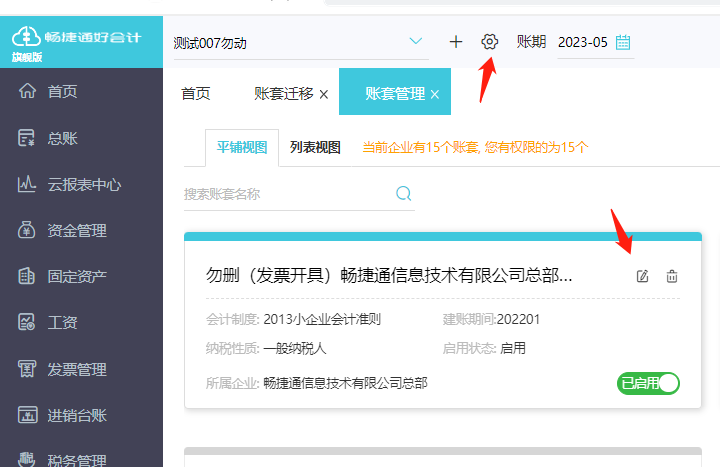Click the 首页 home icon in sidebar
This screenshot has height=467, width=720.
27,90
